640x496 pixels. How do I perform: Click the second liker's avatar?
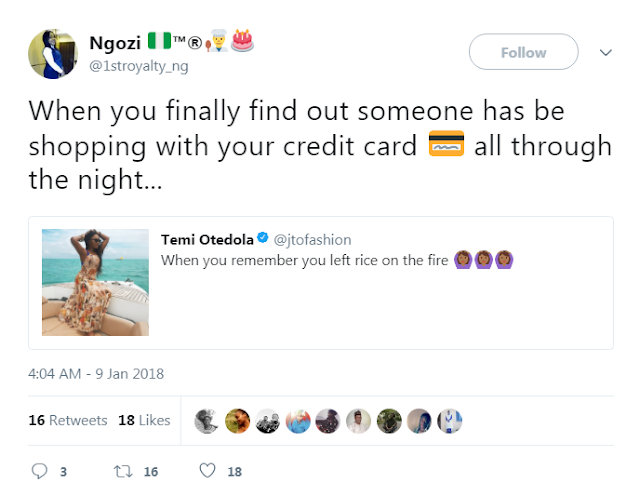click(236, 421)
